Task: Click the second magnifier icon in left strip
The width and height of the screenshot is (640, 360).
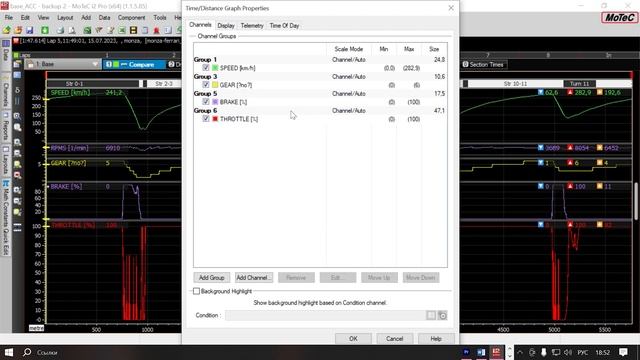Action: point(17,127)
